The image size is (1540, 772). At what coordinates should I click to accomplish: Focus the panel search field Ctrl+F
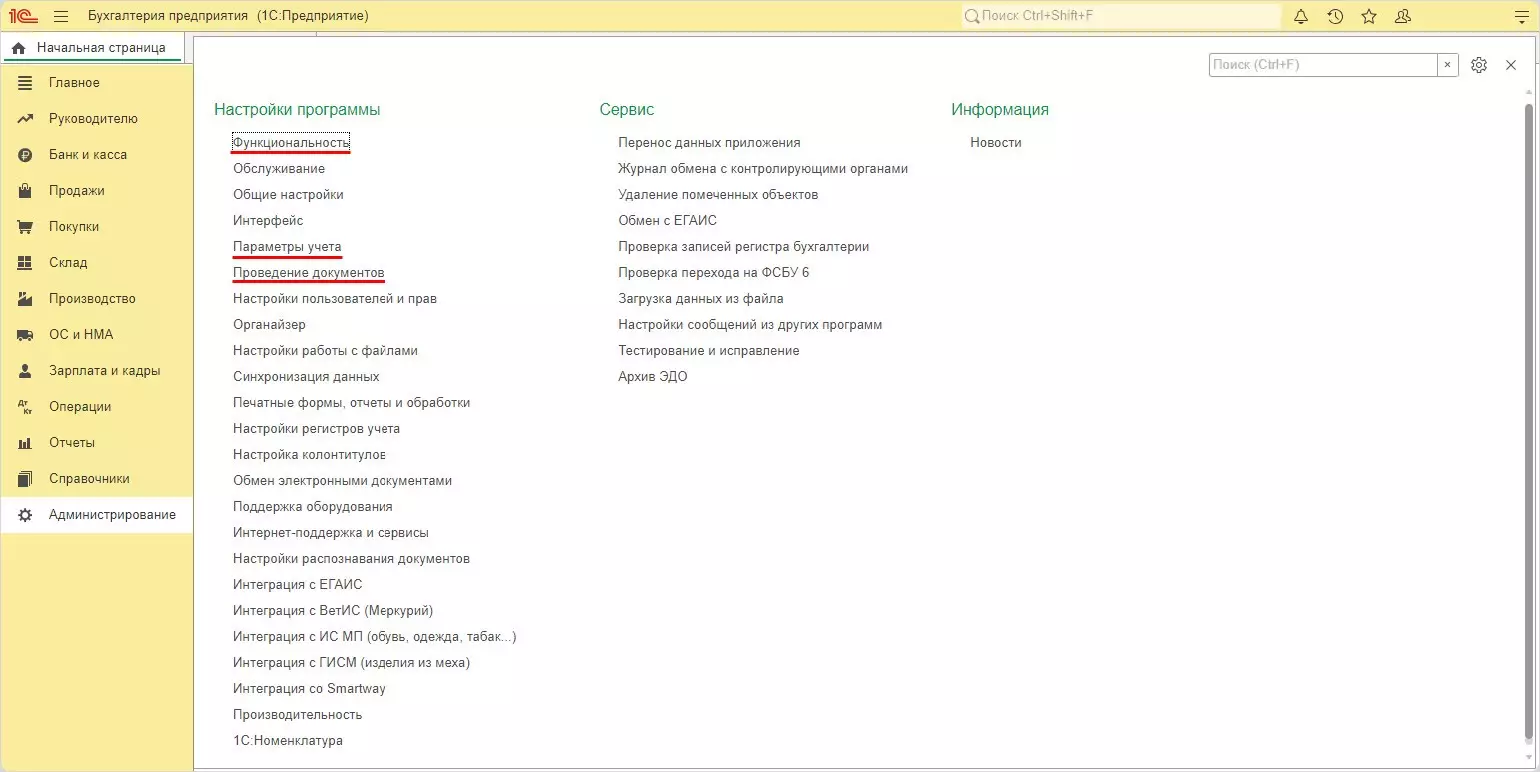(1323, 65)
